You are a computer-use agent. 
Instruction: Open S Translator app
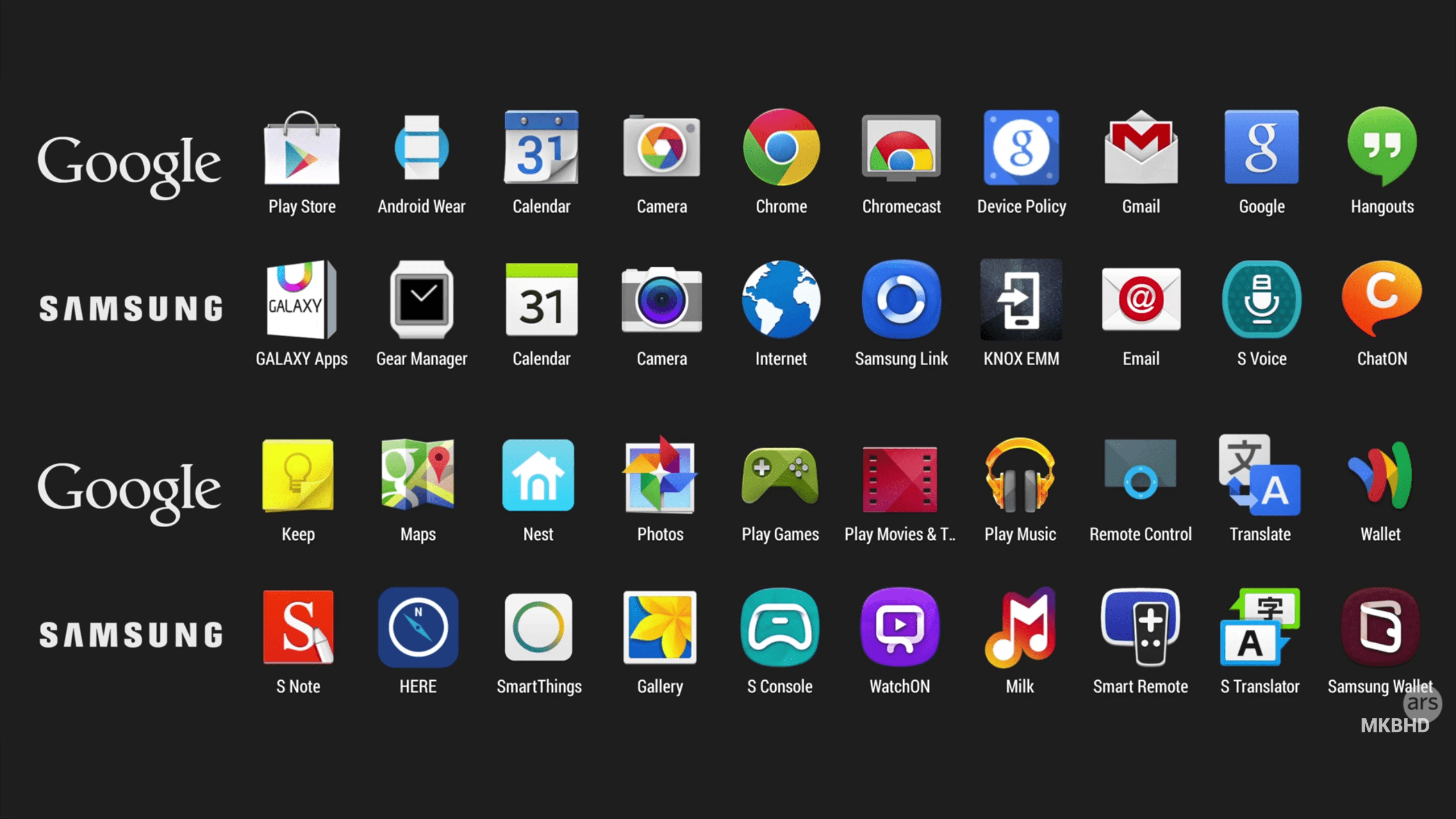[1260, 627]
